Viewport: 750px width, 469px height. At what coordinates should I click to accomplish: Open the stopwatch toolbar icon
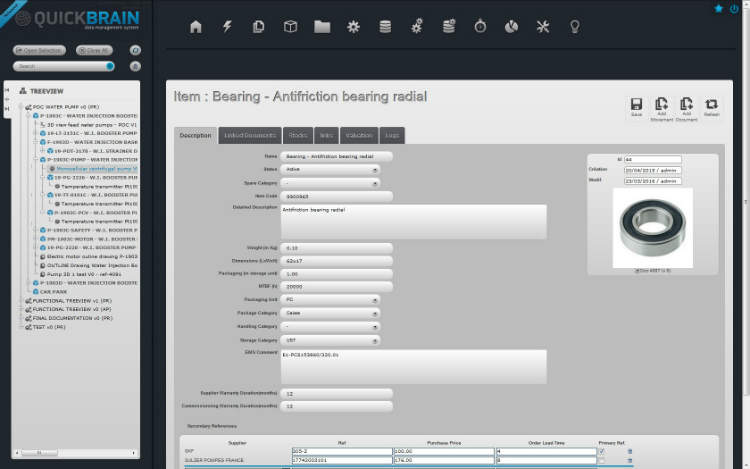pyautogui.click(x=480, y=26)
